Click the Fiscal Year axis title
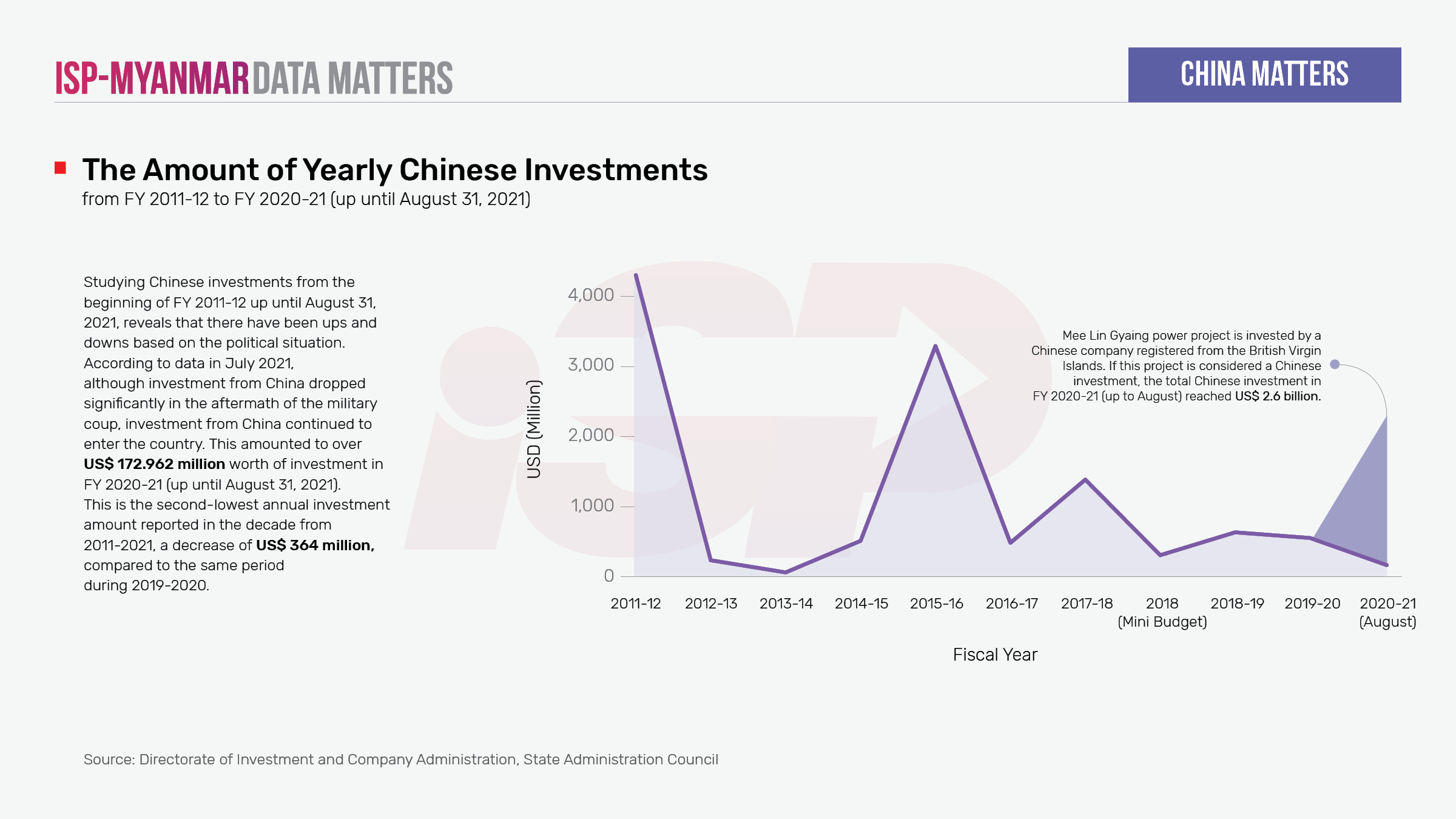The image size is (1456, 819). tap(995, 655)
